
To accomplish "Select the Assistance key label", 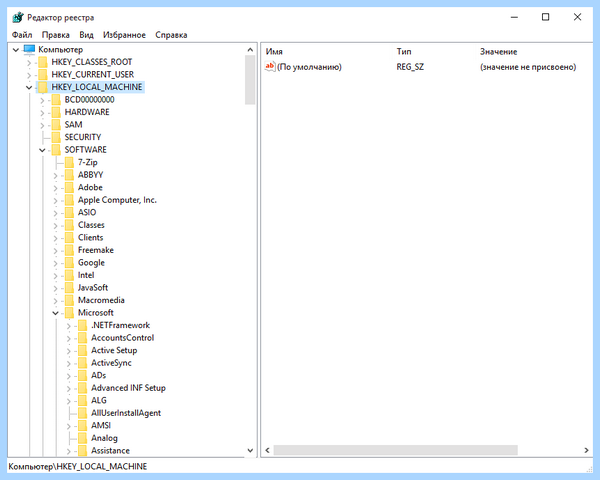I will (x=111, y=451).
